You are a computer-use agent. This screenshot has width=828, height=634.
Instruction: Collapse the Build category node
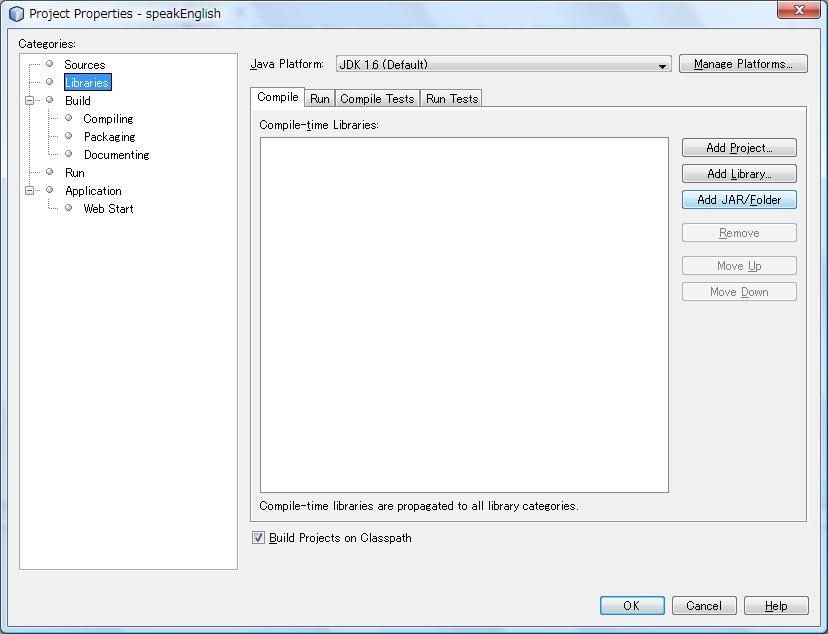(x=30, y=100)
